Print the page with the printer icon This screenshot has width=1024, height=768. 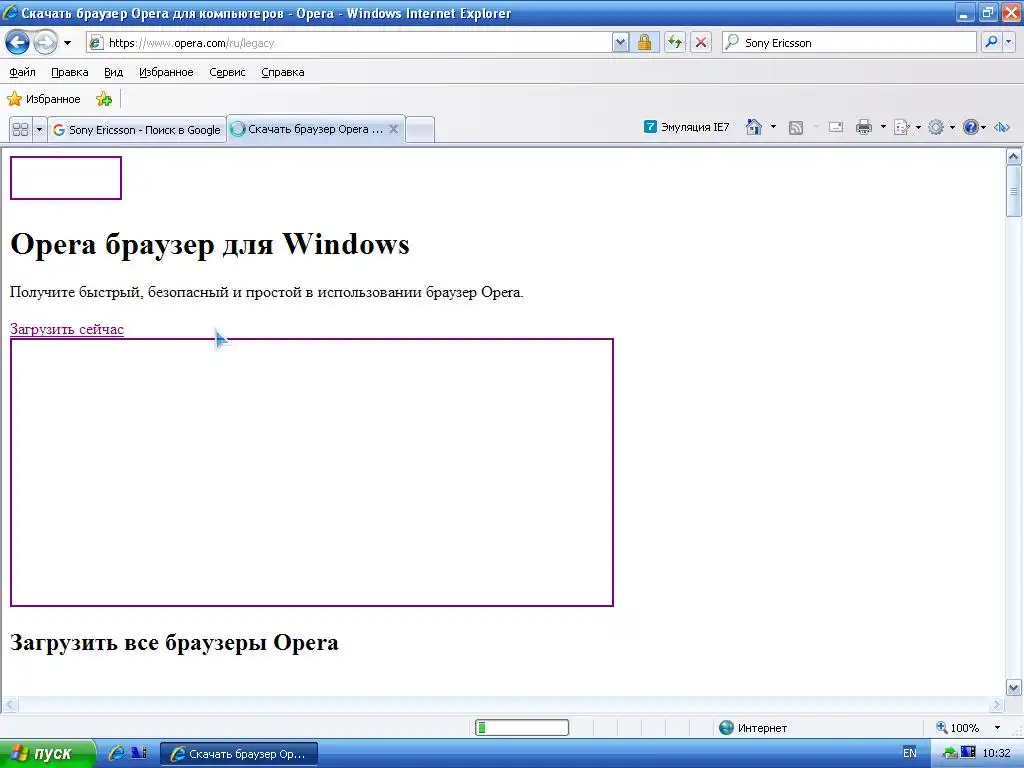pos(864,127)
